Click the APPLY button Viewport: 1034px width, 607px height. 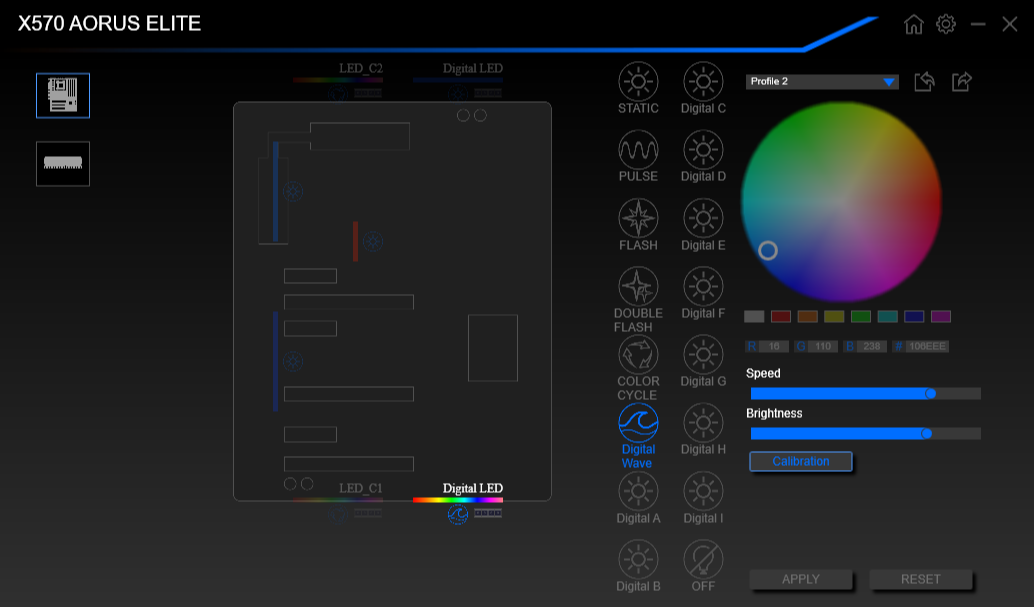point(801,579)
